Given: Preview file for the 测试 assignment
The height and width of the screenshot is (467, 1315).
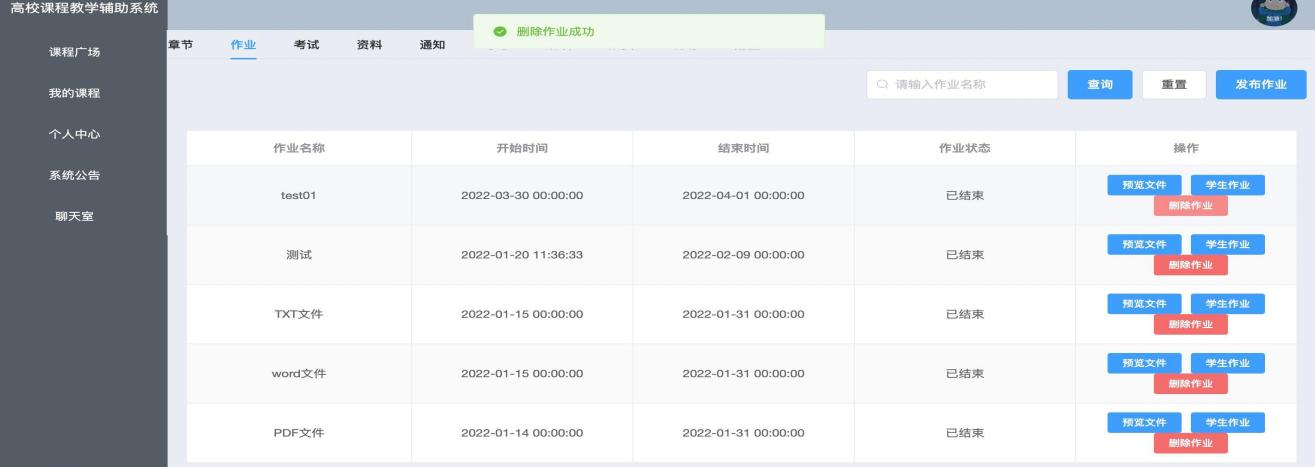Looking at the screenshot, I should (x=1144, y=244).
